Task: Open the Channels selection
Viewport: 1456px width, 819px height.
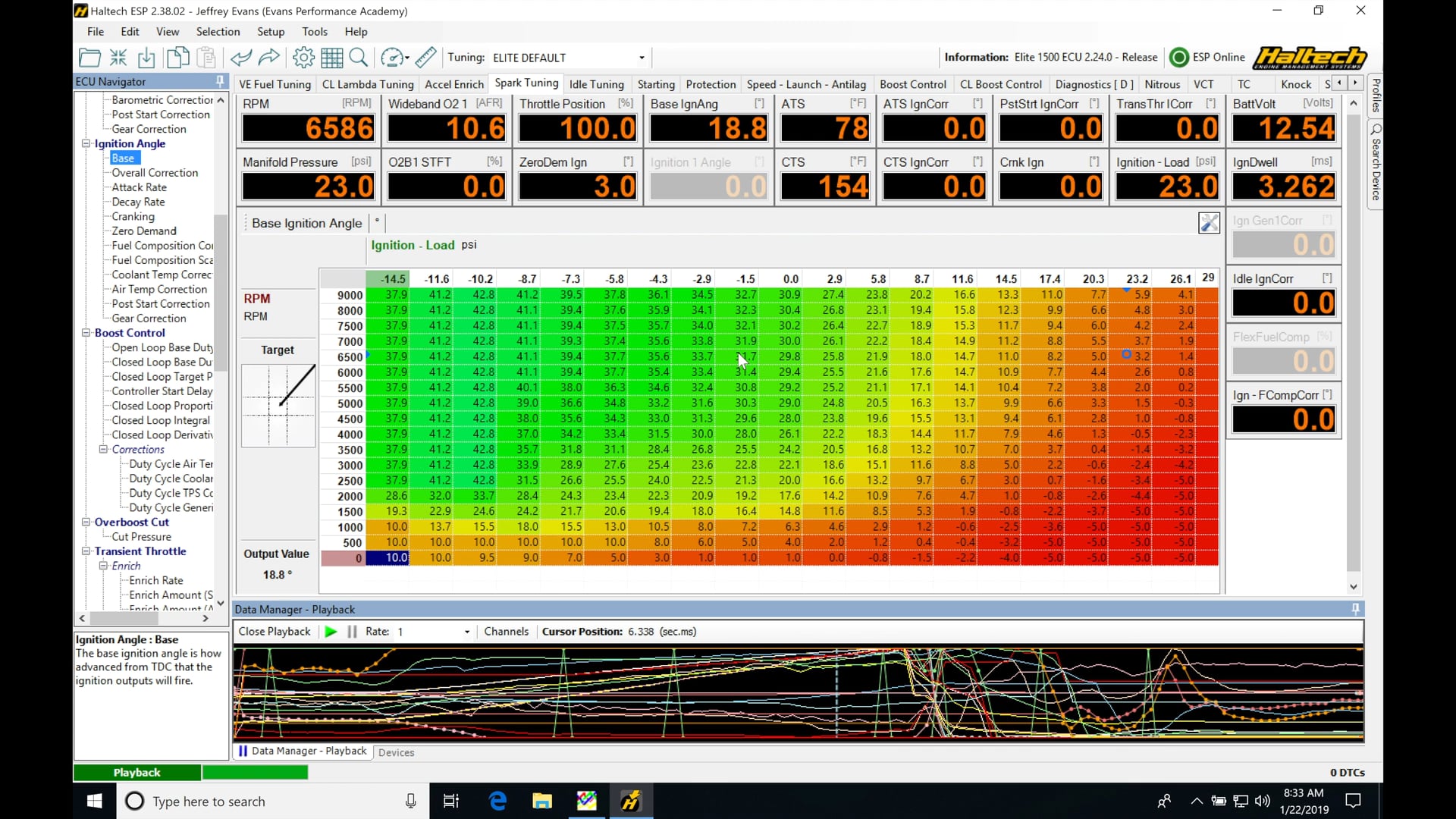Action: click(506, 631)
